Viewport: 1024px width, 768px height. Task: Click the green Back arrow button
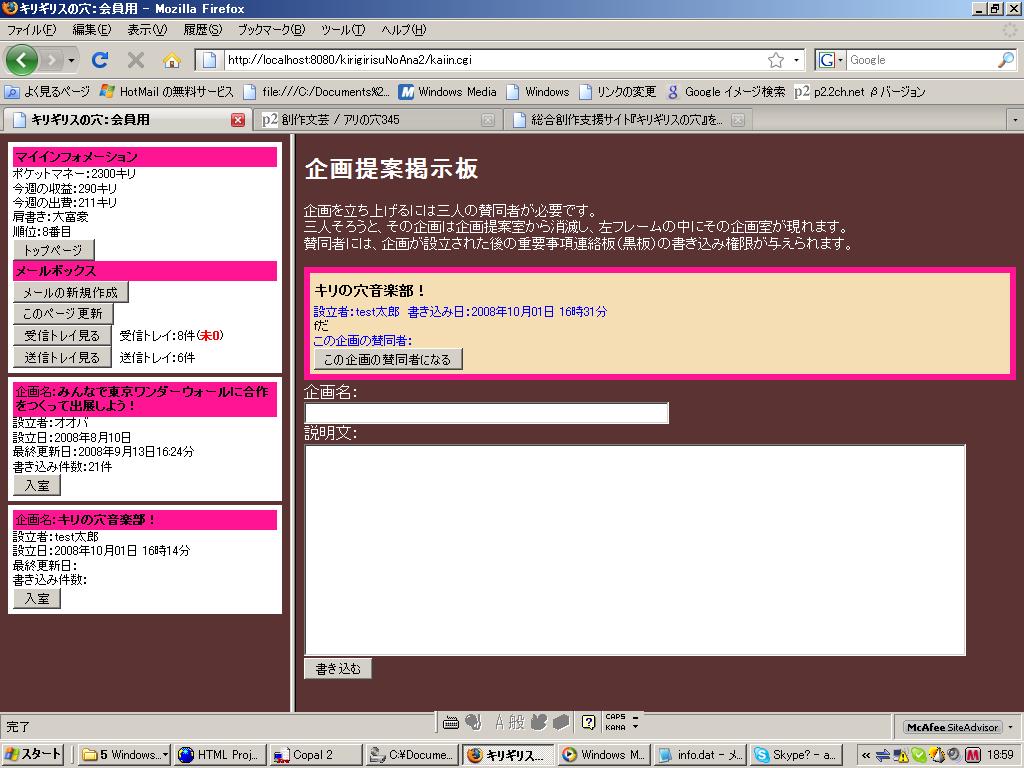pyautogui.click(x=21, y=60)
